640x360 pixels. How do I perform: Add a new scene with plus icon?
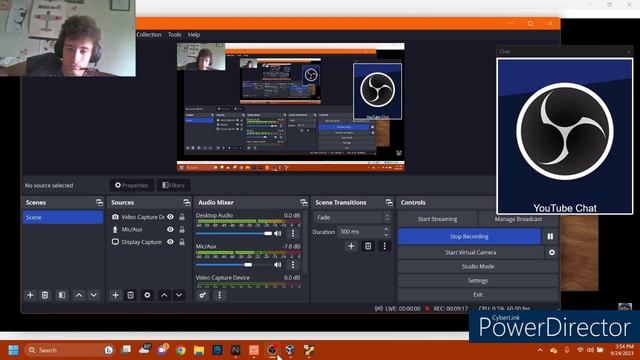(x=30, y=295)
